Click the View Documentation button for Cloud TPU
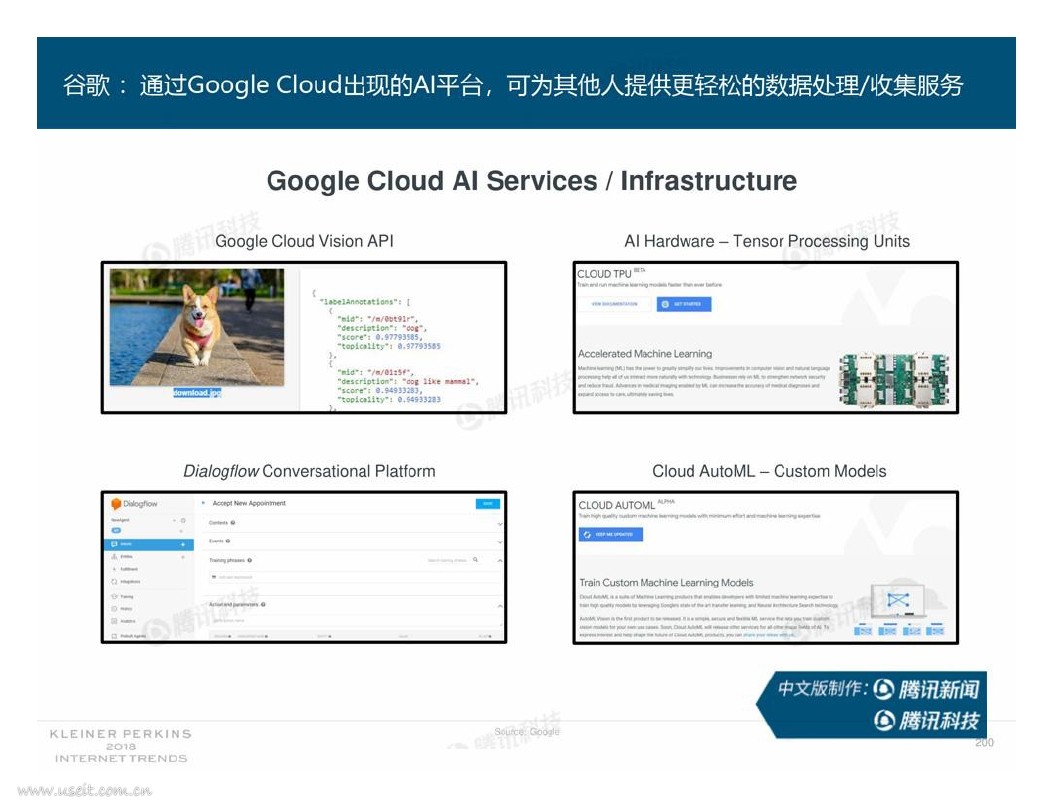Viewport: 1053px width, 809px height. 614,304
